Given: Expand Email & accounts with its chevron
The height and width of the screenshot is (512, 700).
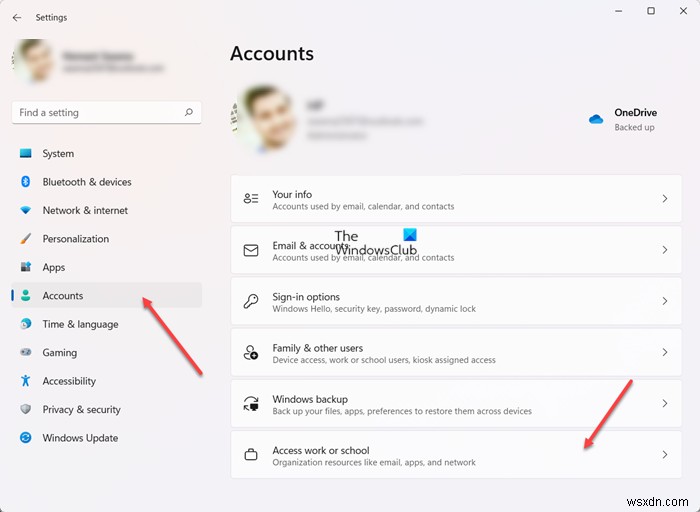Looking at the screenshot, I should pos(665,250).
